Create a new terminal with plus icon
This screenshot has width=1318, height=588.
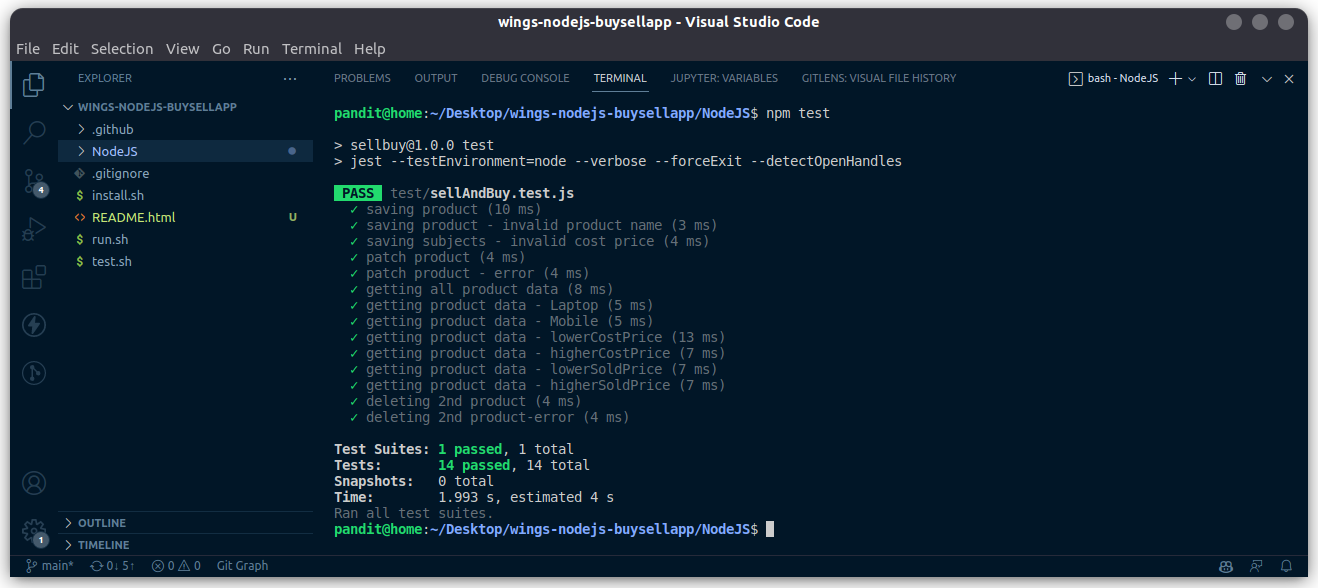pyautogui.click(x=1176, y=78)
